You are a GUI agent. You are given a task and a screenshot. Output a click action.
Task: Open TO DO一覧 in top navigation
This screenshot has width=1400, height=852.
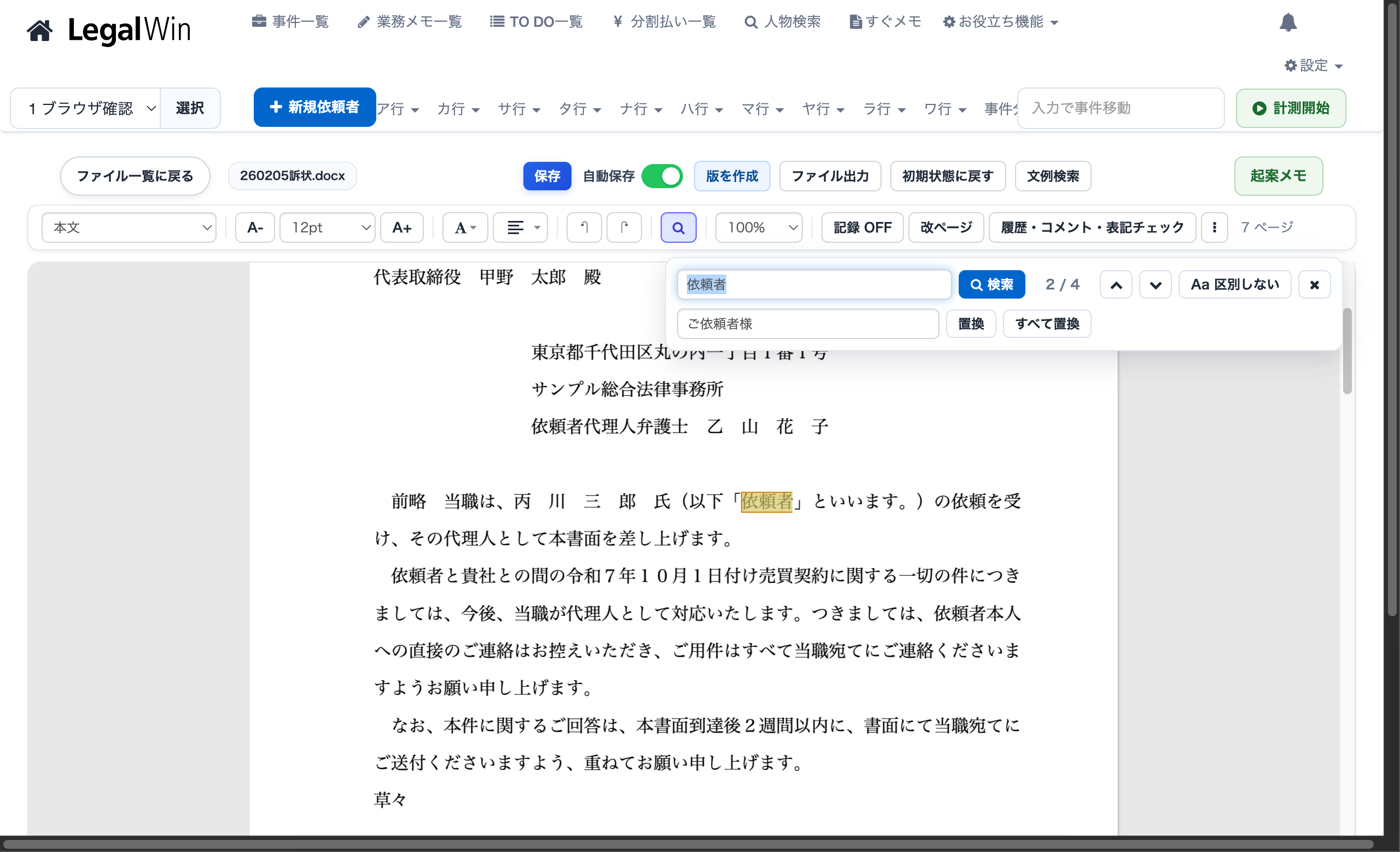(536, 21)
